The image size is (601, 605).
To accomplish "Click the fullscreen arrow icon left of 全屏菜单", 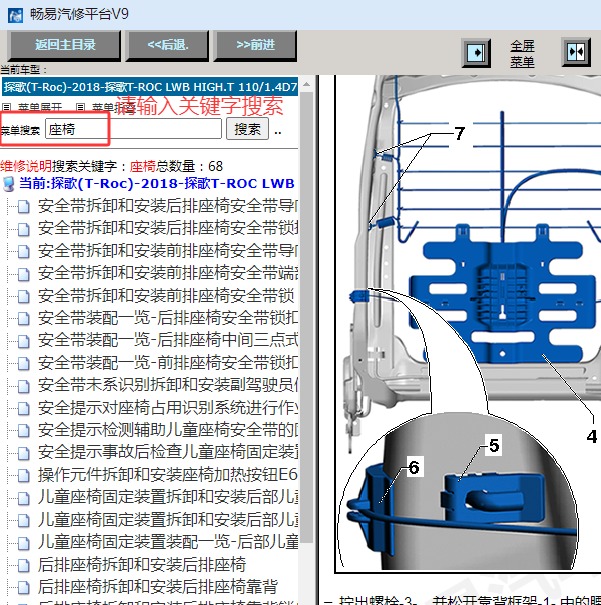I will (477, 52).
